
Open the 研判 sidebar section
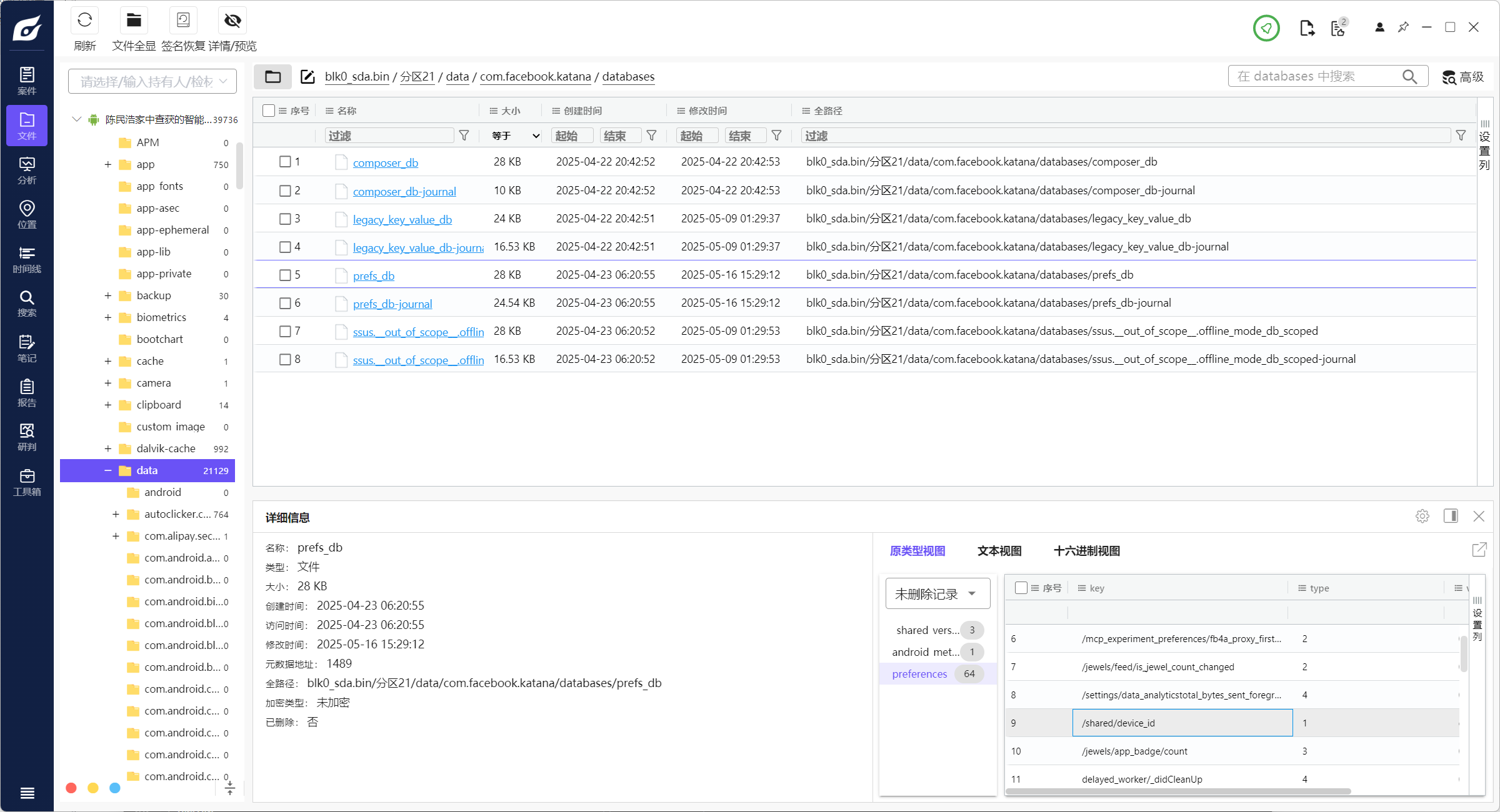pyautogui.click(x=27, y=437)
